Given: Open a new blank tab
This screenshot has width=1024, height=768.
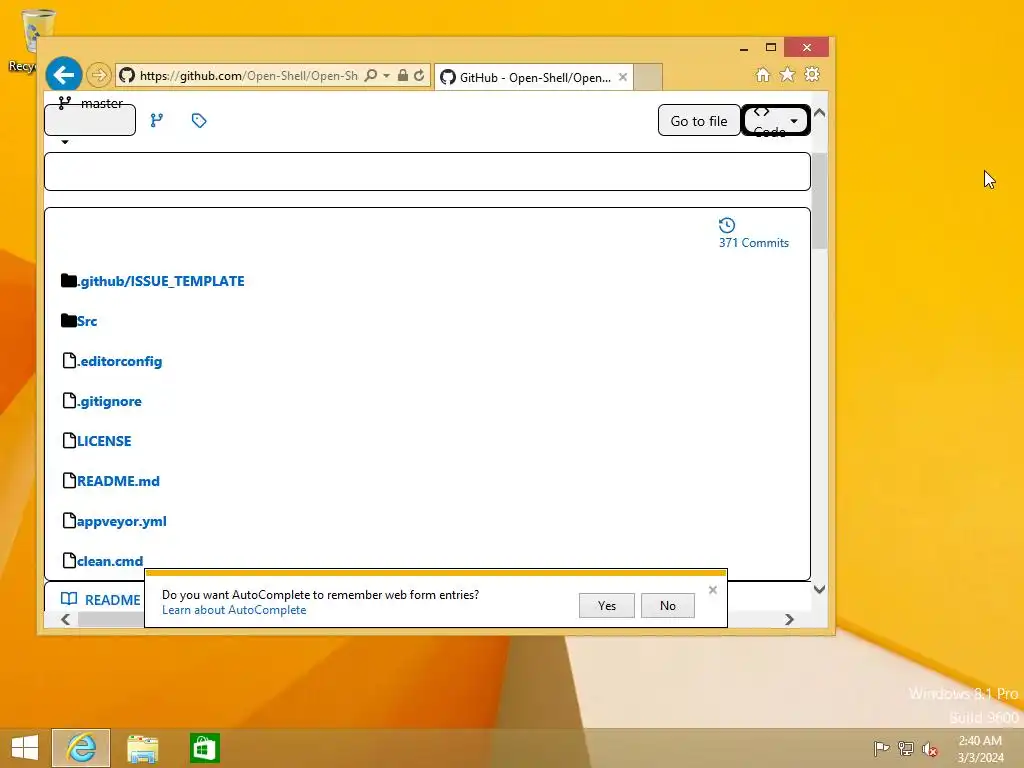Looking at the screenshot, I should click(648, 77).
